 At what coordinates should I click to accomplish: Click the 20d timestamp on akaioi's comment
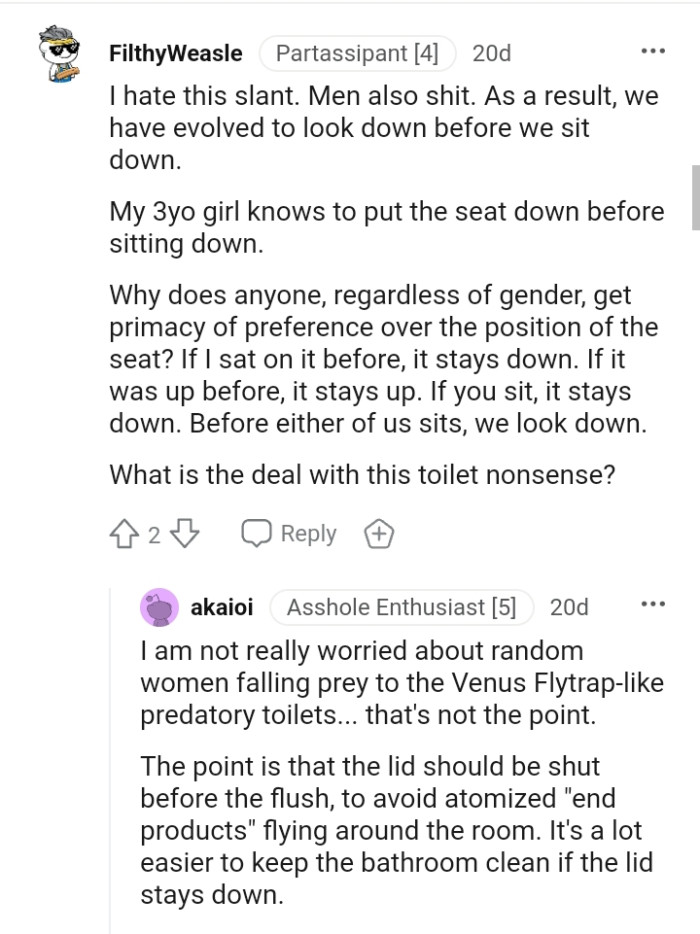(568, 606)
